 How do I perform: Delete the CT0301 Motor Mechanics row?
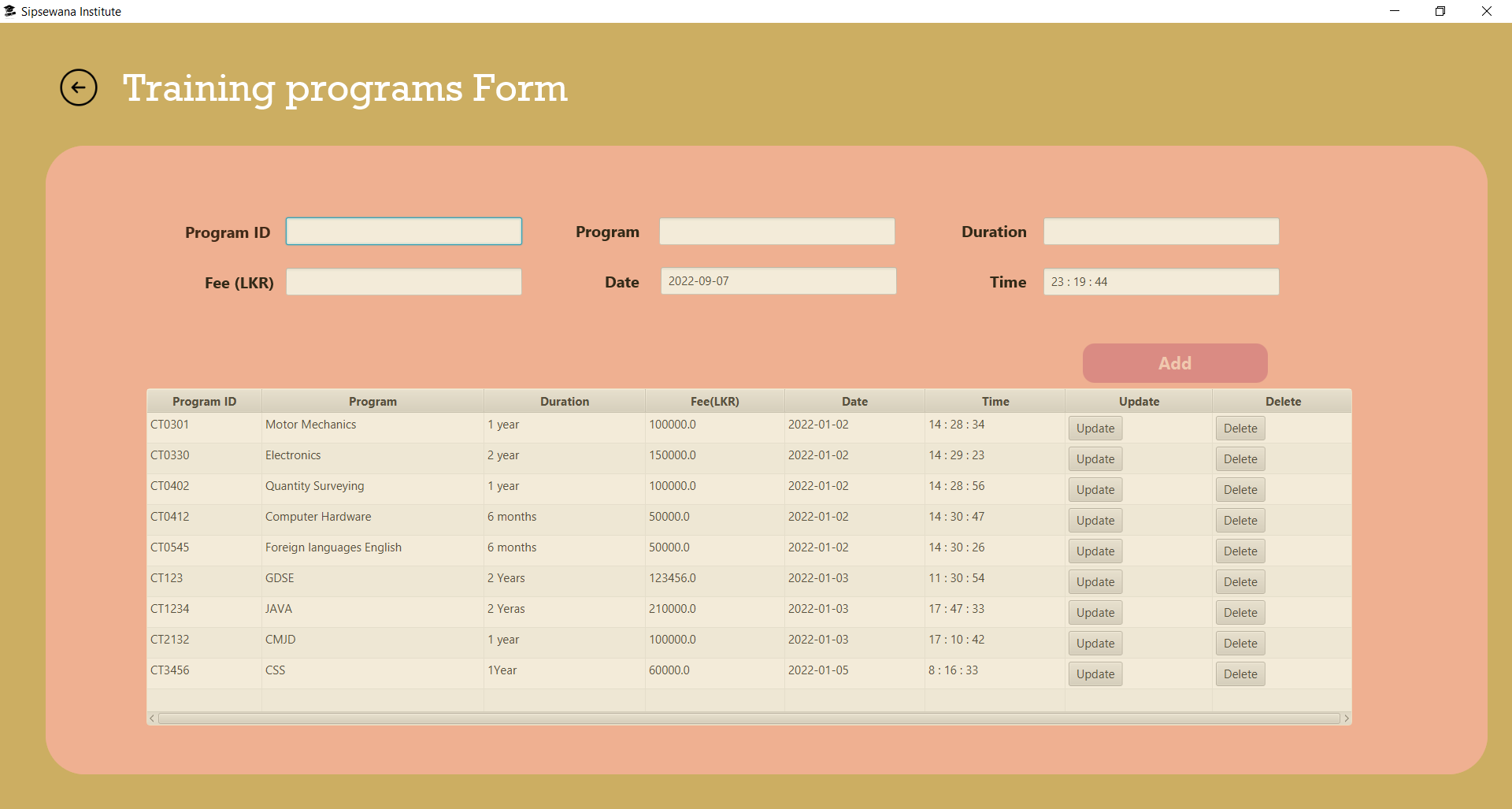coord(1240,429)
